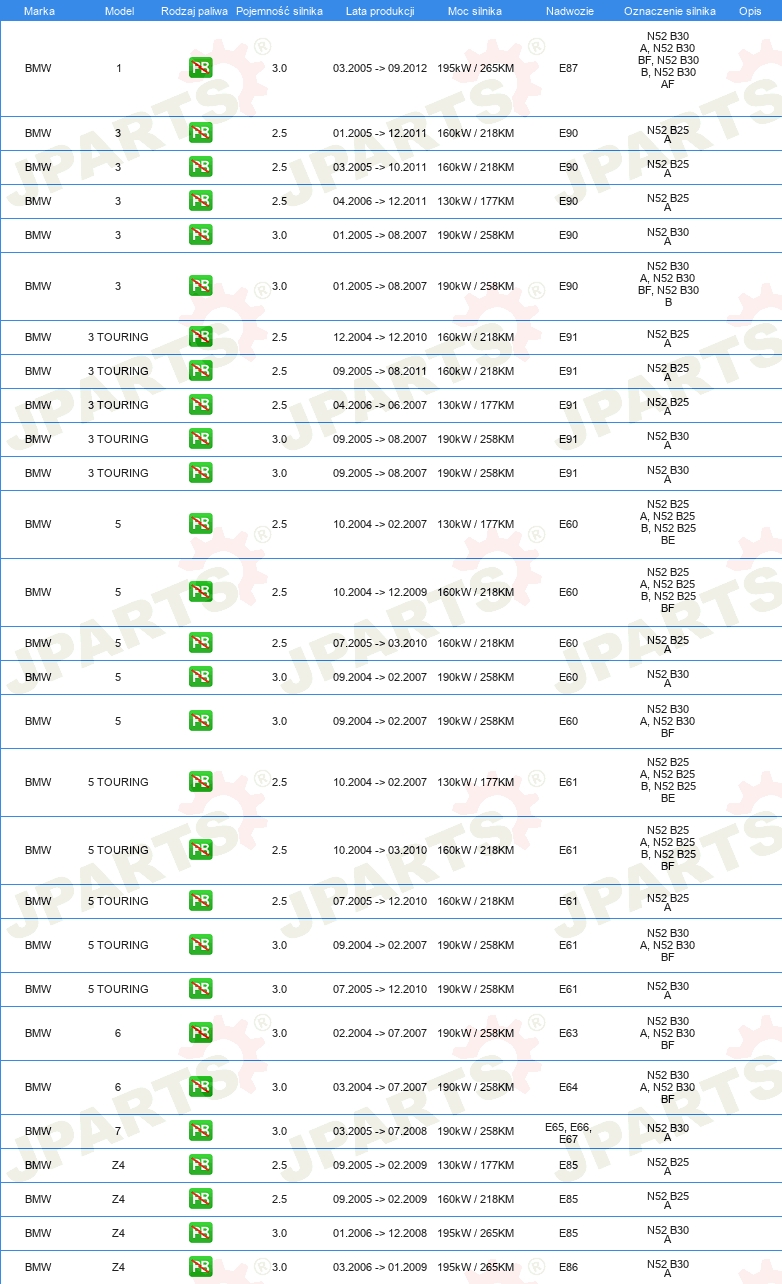
Task: Click model cell '7'
Action: [x=118, y=1131]
